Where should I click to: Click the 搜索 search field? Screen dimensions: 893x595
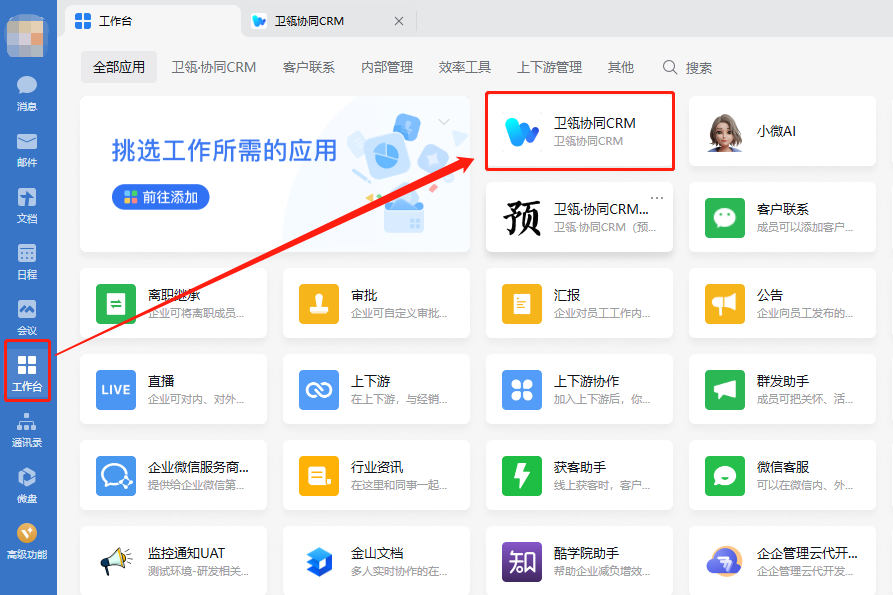click(x=687, y=68)
